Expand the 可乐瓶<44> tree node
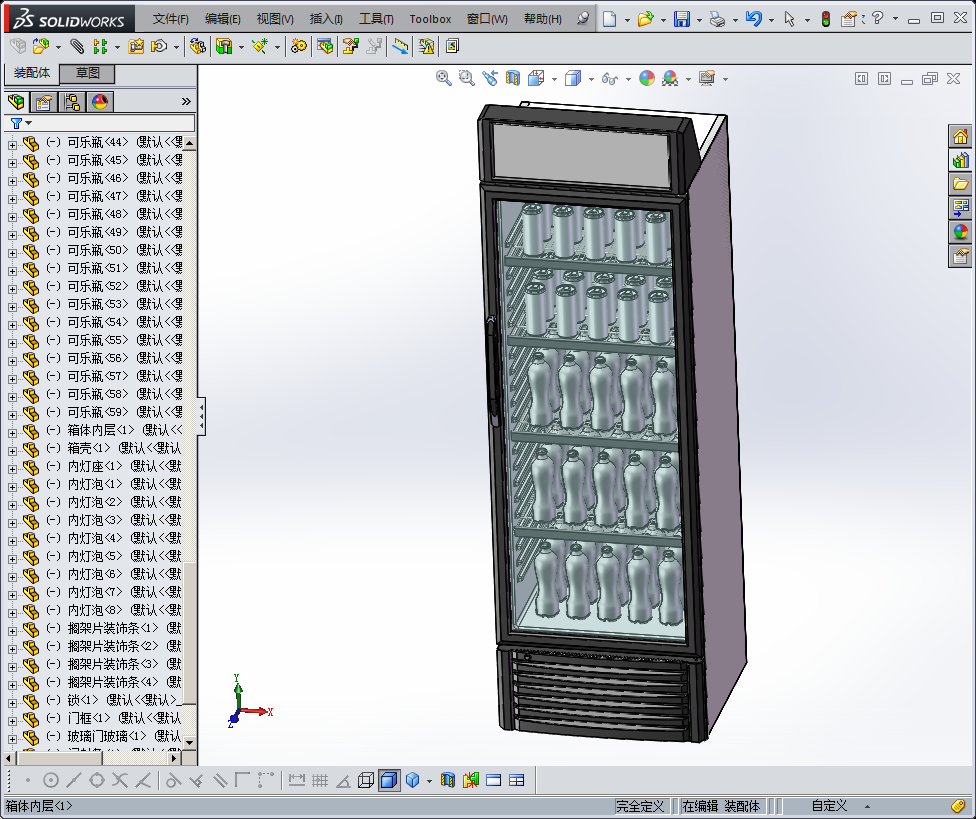 click(12, 144)
